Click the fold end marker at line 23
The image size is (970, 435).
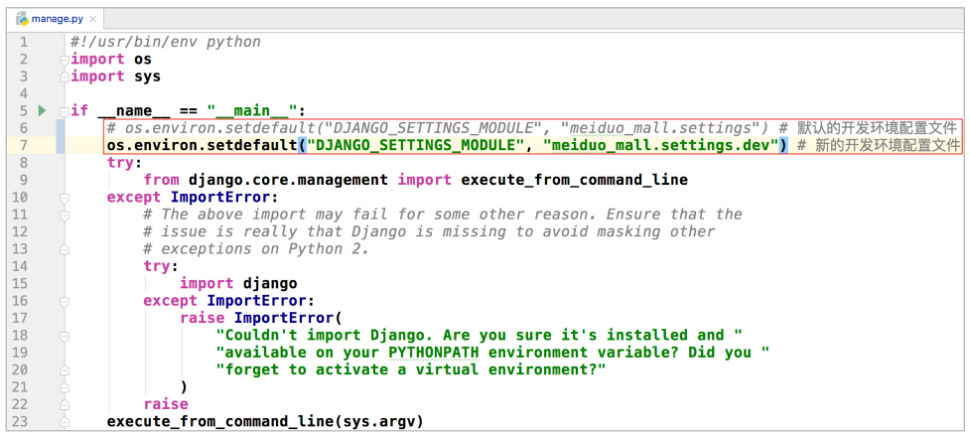(x=64, y=423)
